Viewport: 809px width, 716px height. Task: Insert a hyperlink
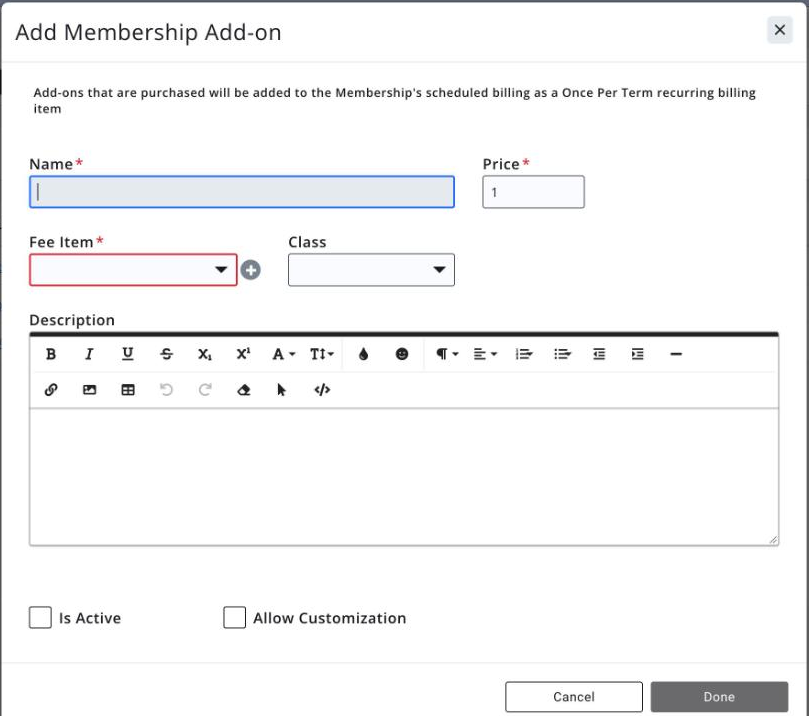click(x=51, y=389)
